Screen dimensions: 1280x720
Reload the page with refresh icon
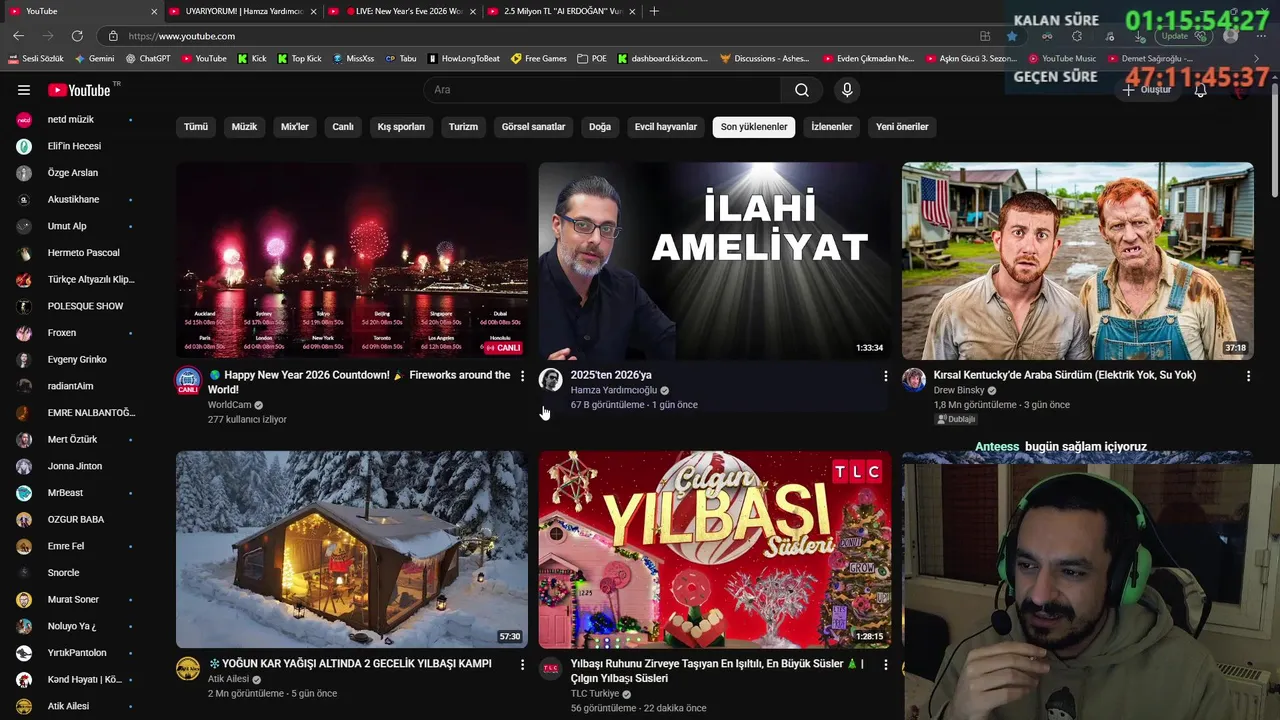pyautogui.click(x=78, y=36)
